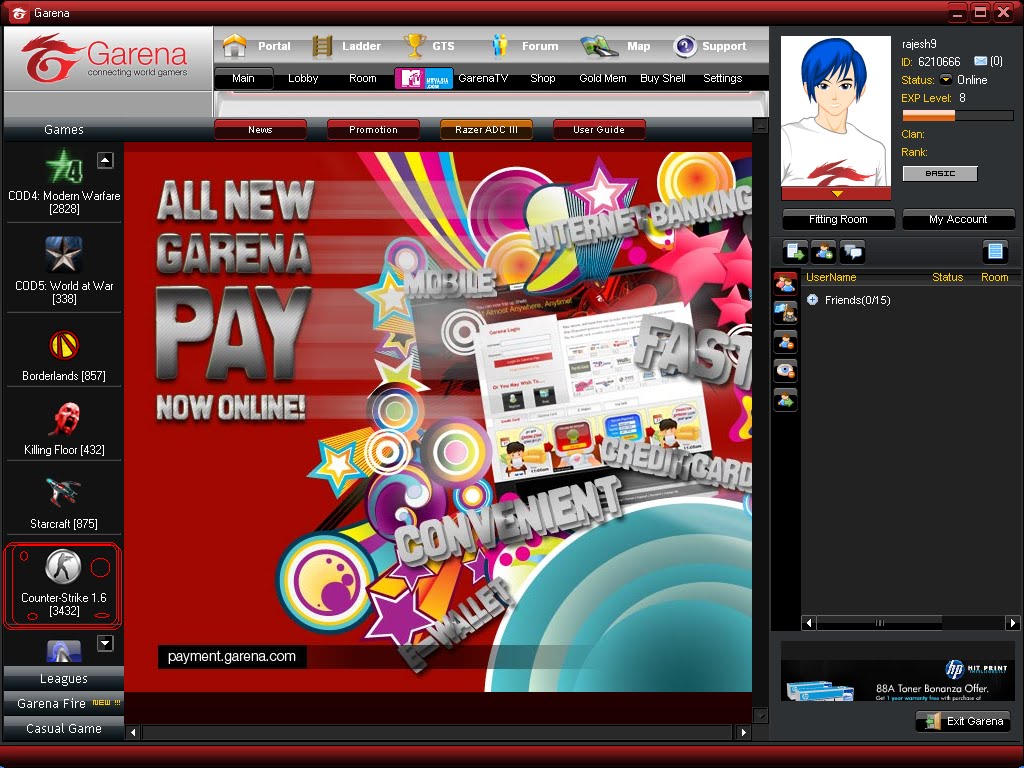Switch to the Room tab

(x=362, y=78)
